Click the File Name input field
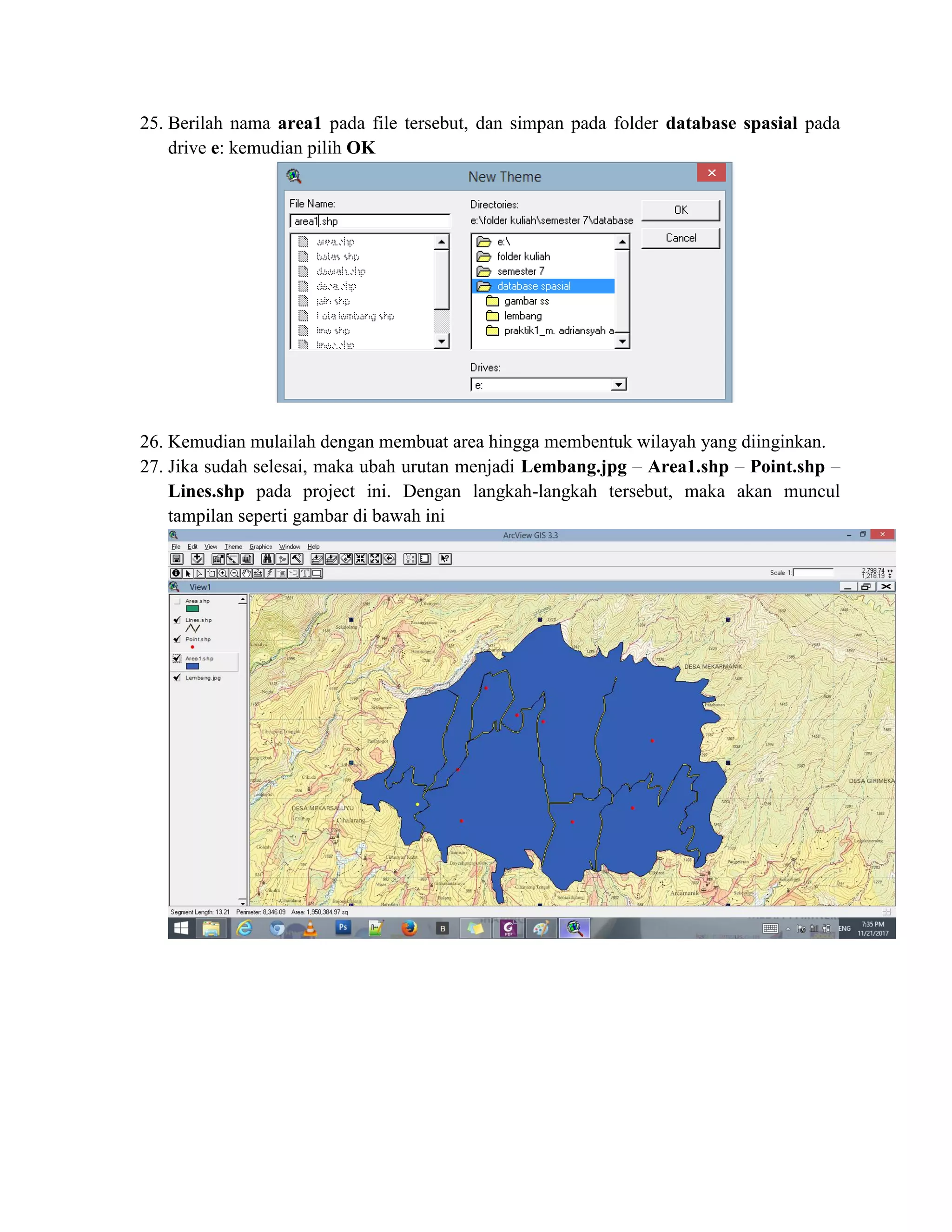This screenshot has width=952, height=1232. pyautogui.click(x=370, y=221)
